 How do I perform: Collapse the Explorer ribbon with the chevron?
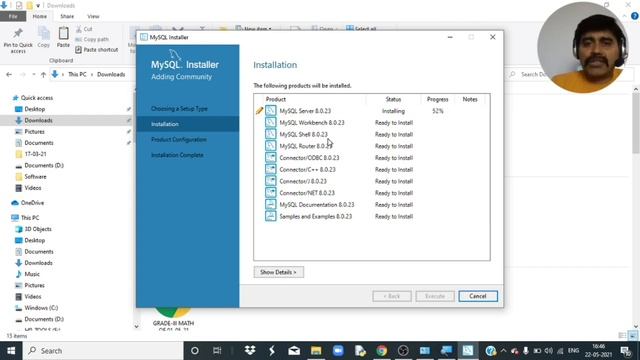click(624, 16)
